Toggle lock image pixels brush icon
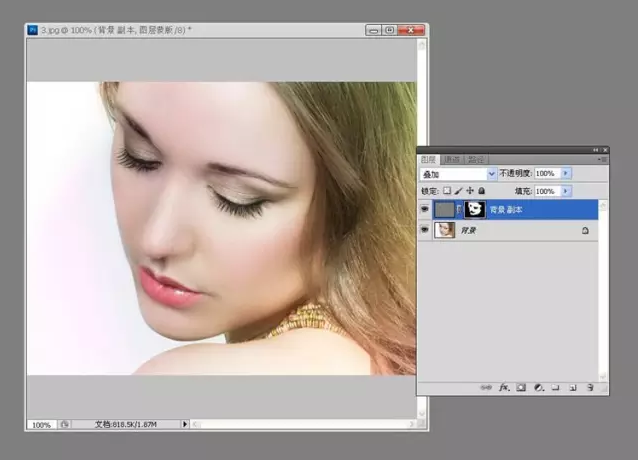638x460 pixels. coord(458,190)
